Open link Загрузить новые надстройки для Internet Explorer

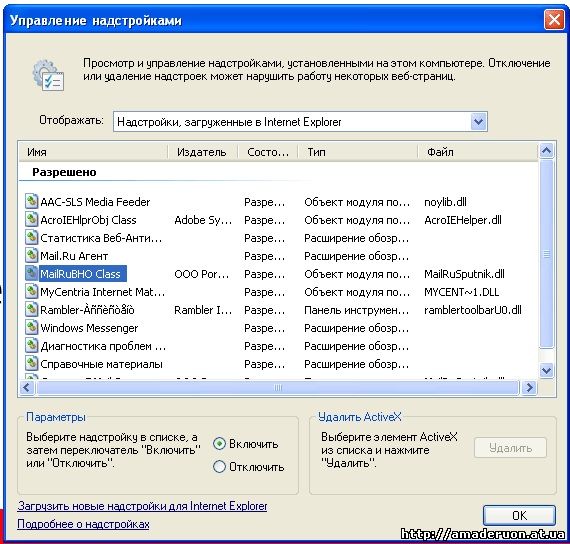point(142,506)
